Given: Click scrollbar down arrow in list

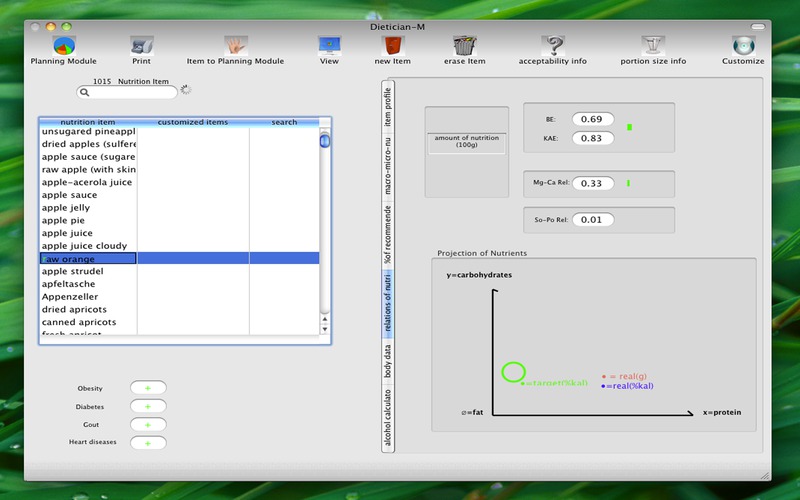Looking at the screenshot, I should [324, 329].
